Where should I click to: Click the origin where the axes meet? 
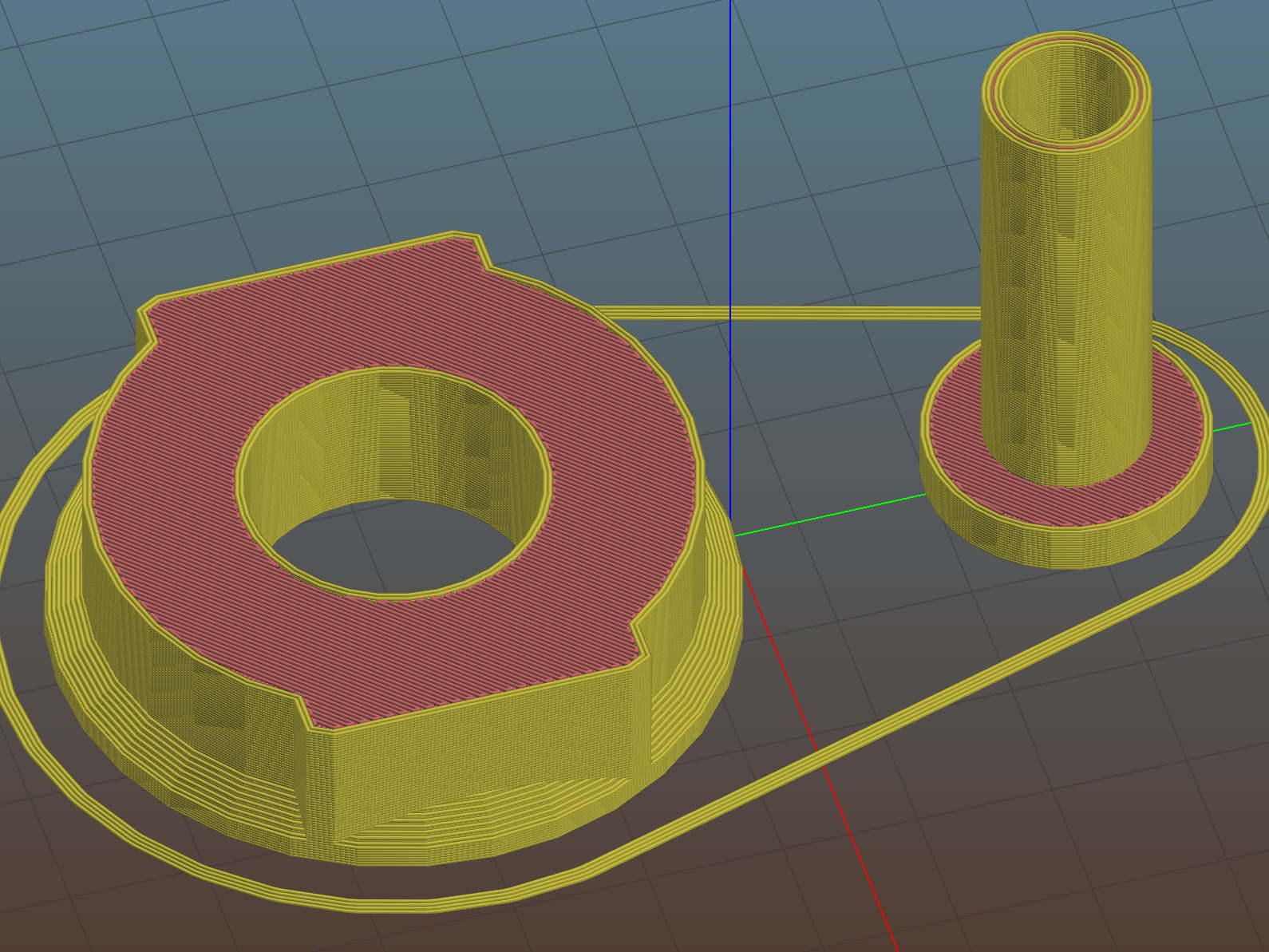[731, 536]
